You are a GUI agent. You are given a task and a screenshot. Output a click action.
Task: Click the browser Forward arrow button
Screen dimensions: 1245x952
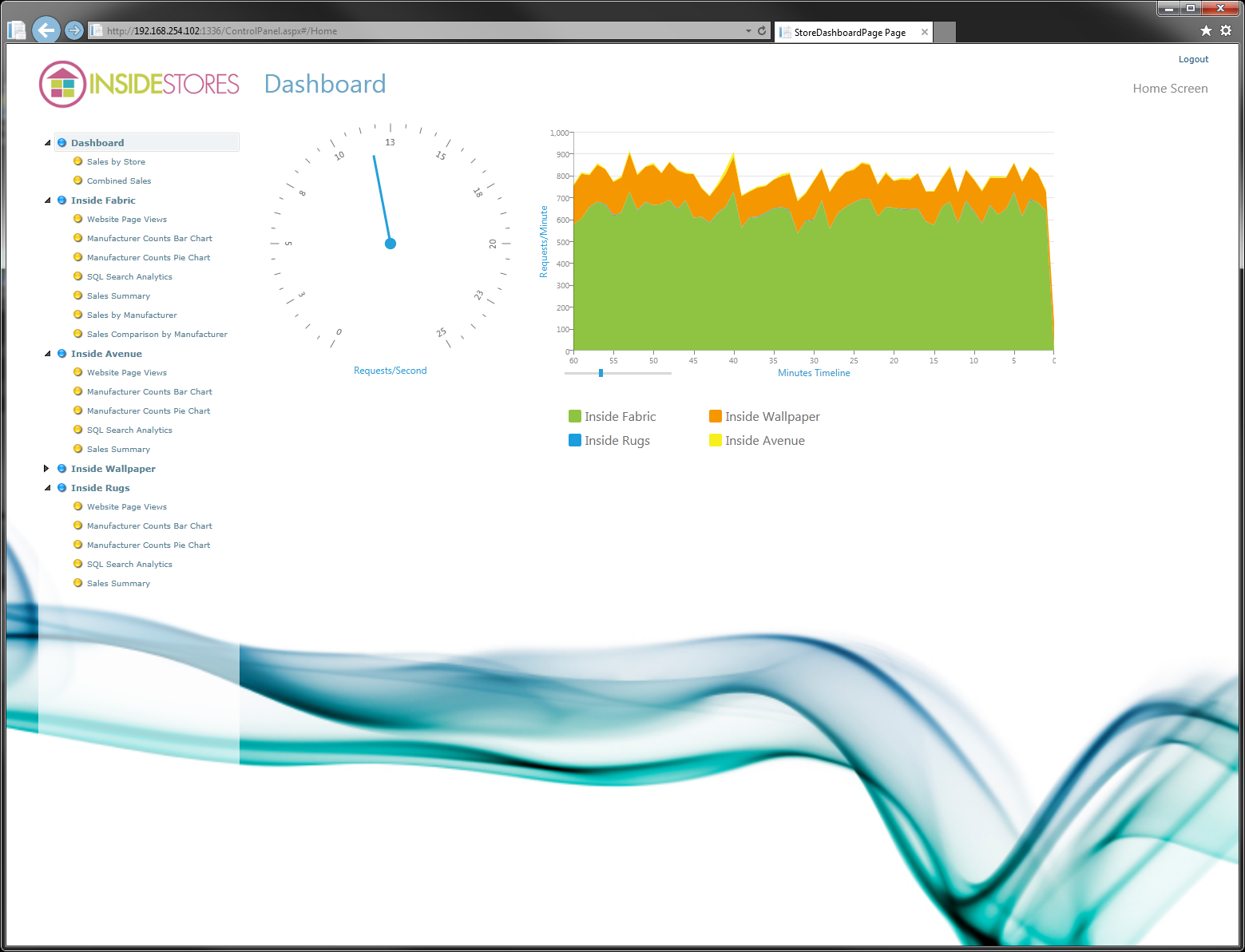tap(73, 30)
